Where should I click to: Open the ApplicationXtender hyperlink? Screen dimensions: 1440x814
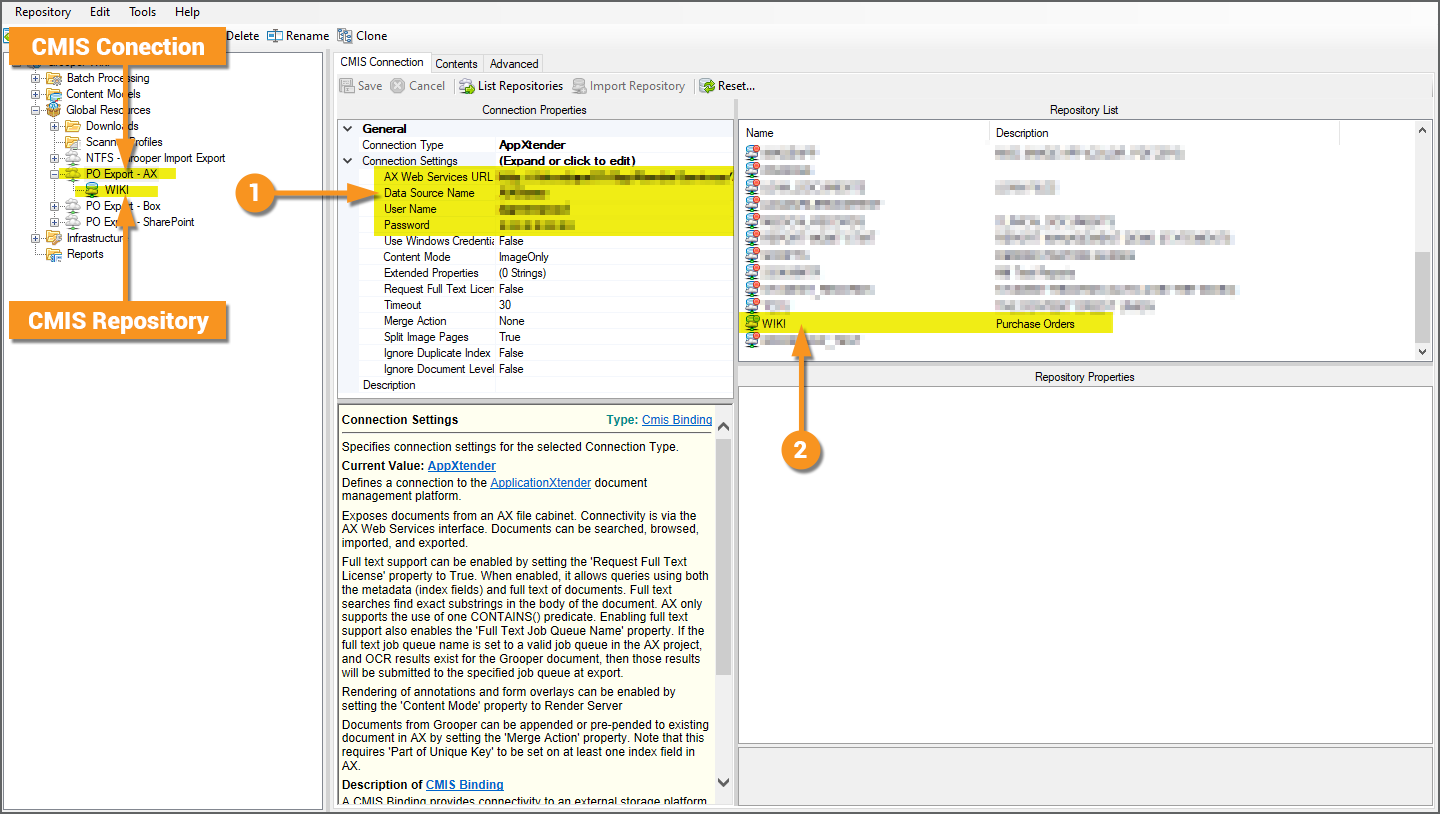(x=541, y=482)
